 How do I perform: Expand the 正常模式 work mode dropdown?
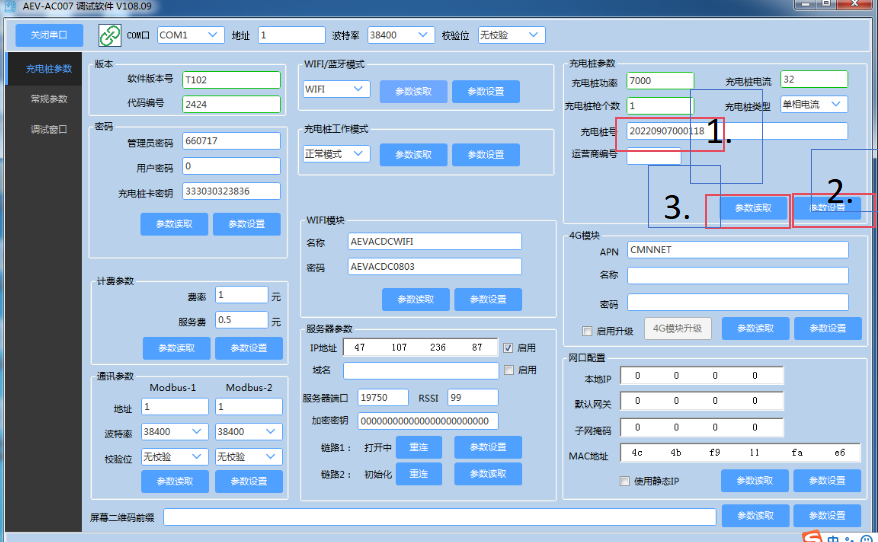pos(335,154)
